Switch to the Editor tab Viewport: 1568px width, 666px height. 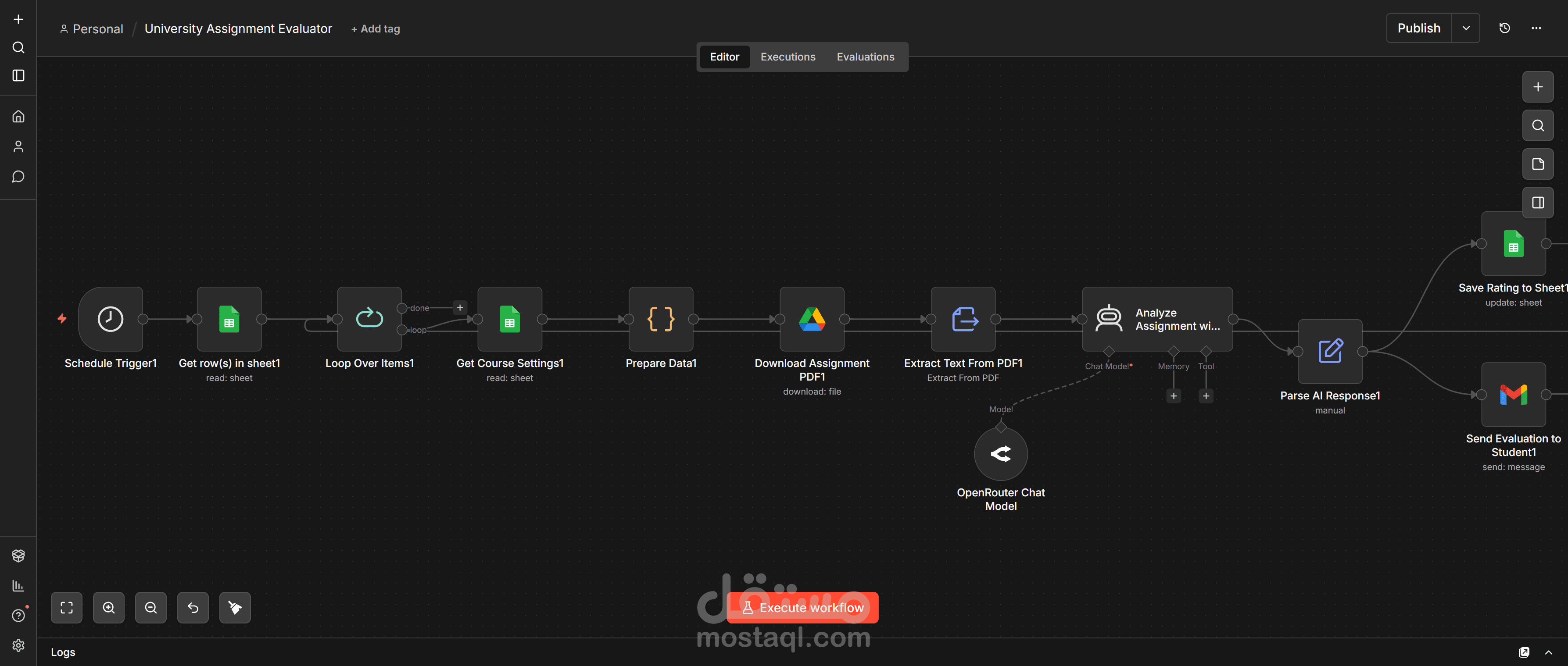724,57
